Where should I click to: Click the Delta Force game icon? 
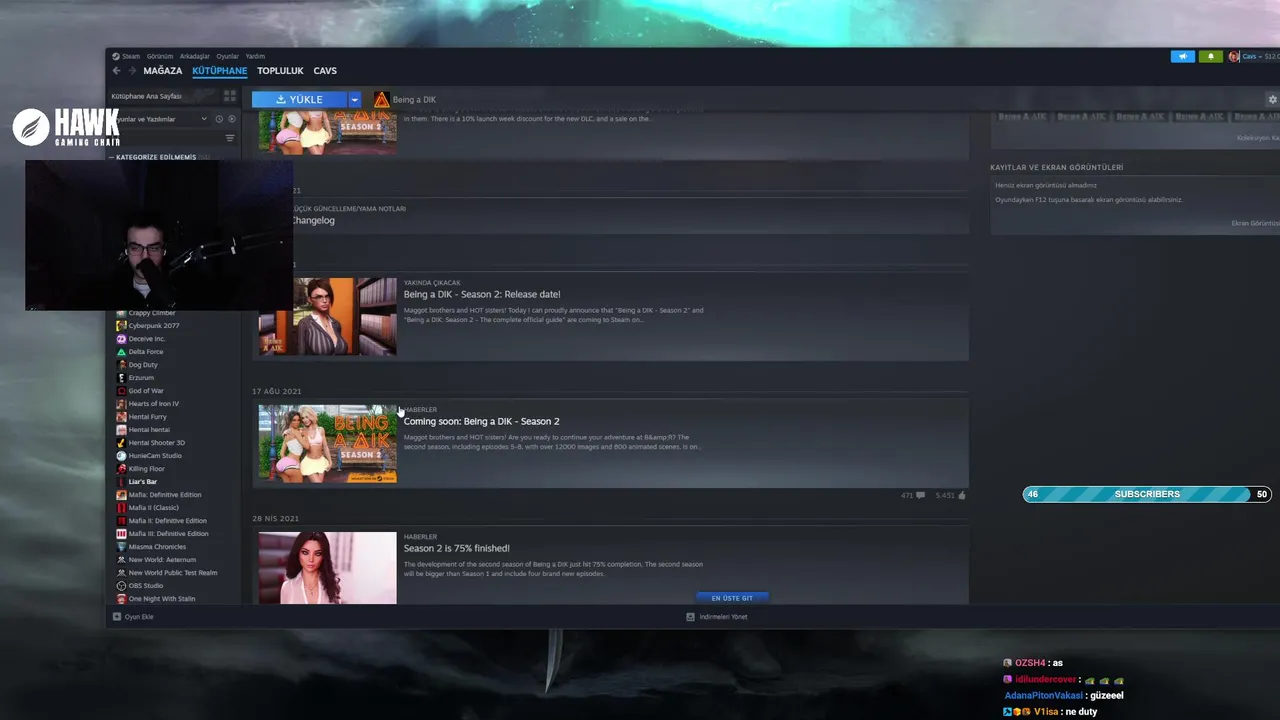coord(121,352)
